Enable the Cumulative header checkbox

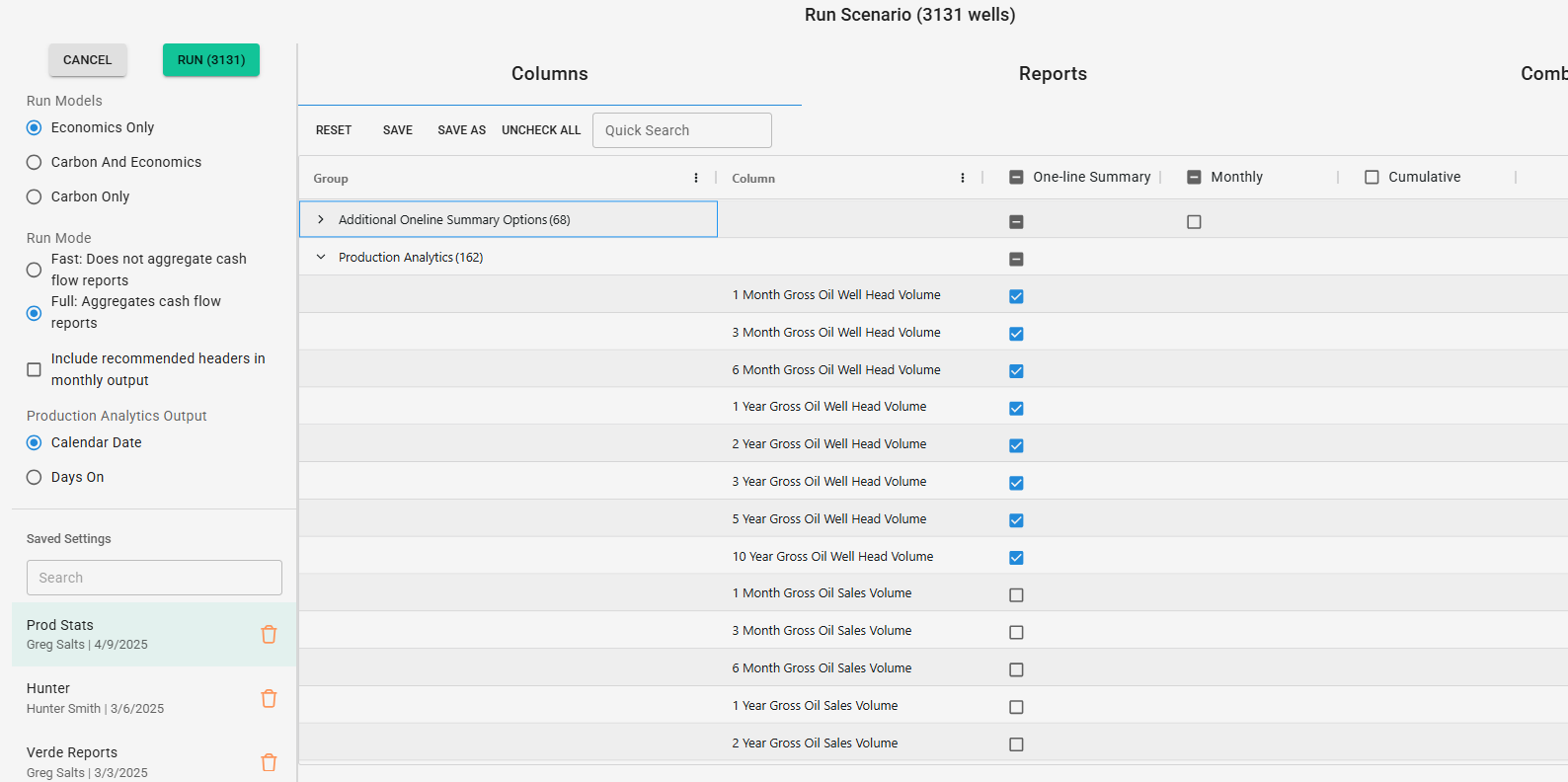click(x=1372, y=178)
